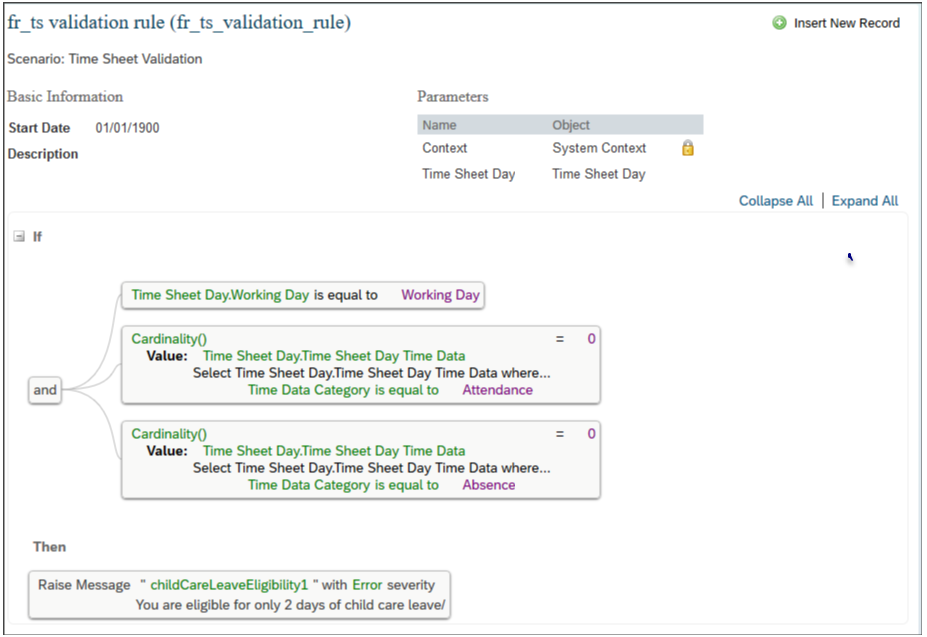
Task: Click the rule title fr_ts validation rule
Action: (179, 22)
